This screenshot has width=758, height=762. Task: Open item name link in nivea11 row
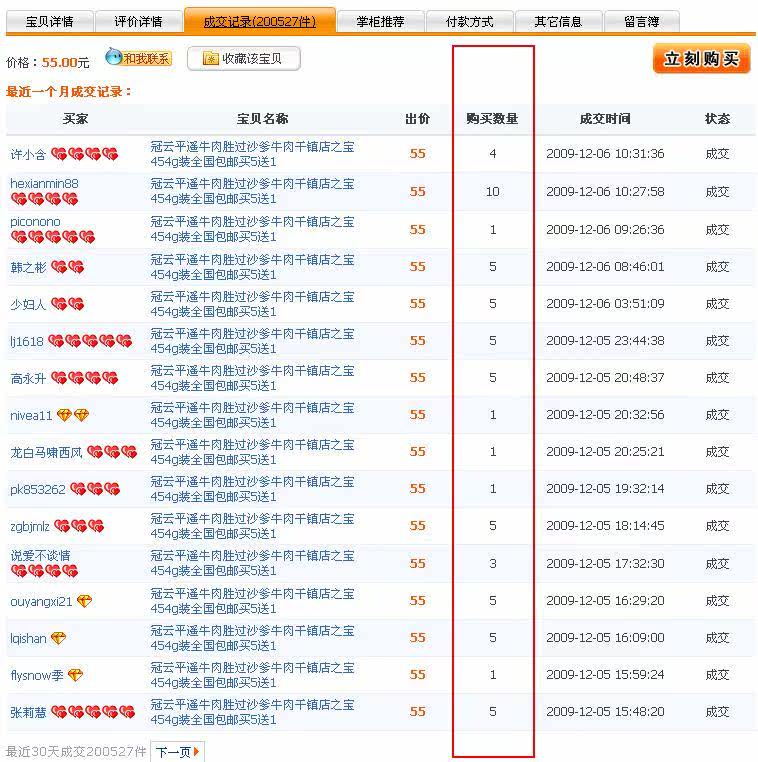coord(252,415)
